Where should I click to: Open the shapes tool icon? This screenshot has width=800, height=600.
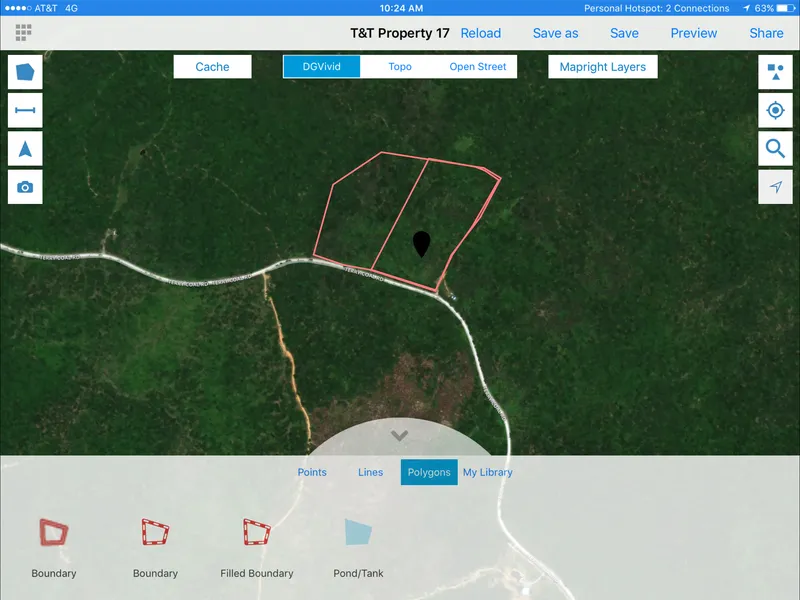tap(775, 73)
